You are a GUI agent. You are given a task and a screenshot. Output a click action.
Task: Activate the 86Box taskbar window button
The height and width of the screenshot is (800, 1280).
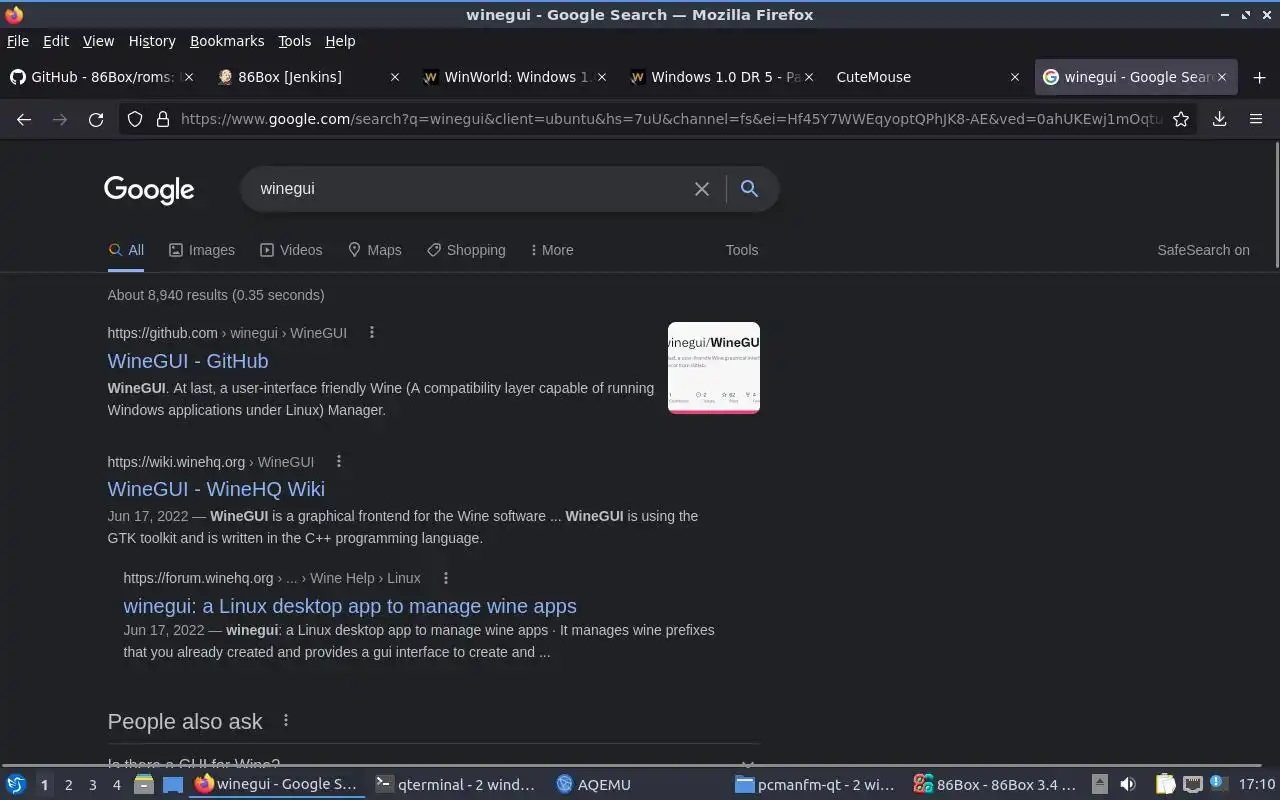click(996, 784)
